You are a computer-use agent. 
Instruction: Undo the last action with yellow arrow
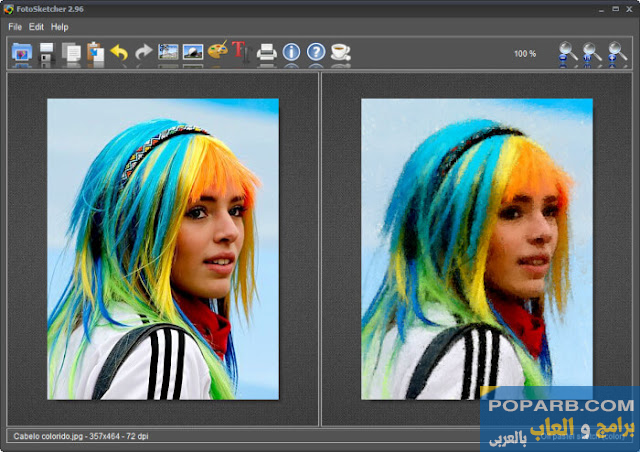coord(120,52)
